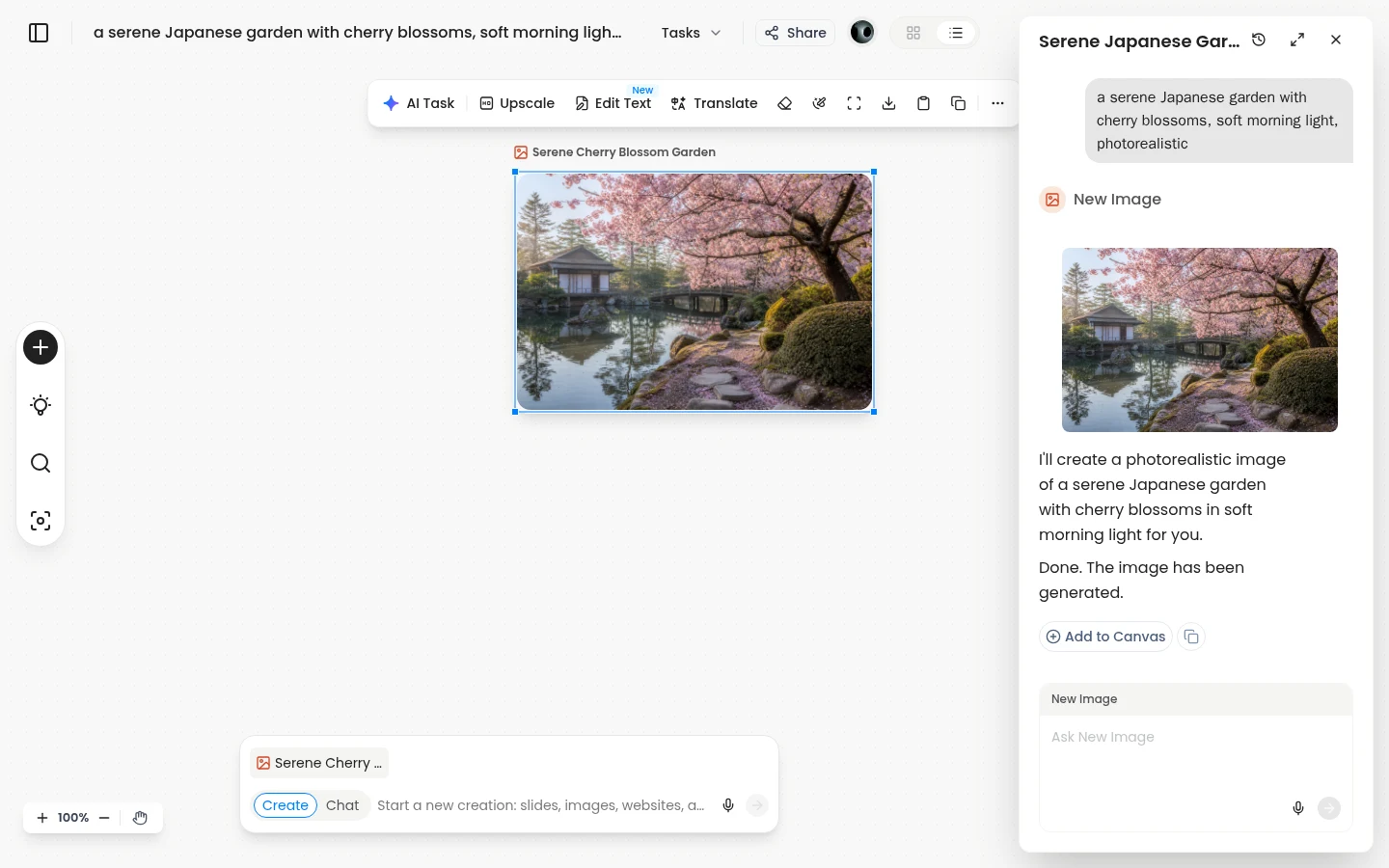Open the Tasks dropdown

[691, 33]
